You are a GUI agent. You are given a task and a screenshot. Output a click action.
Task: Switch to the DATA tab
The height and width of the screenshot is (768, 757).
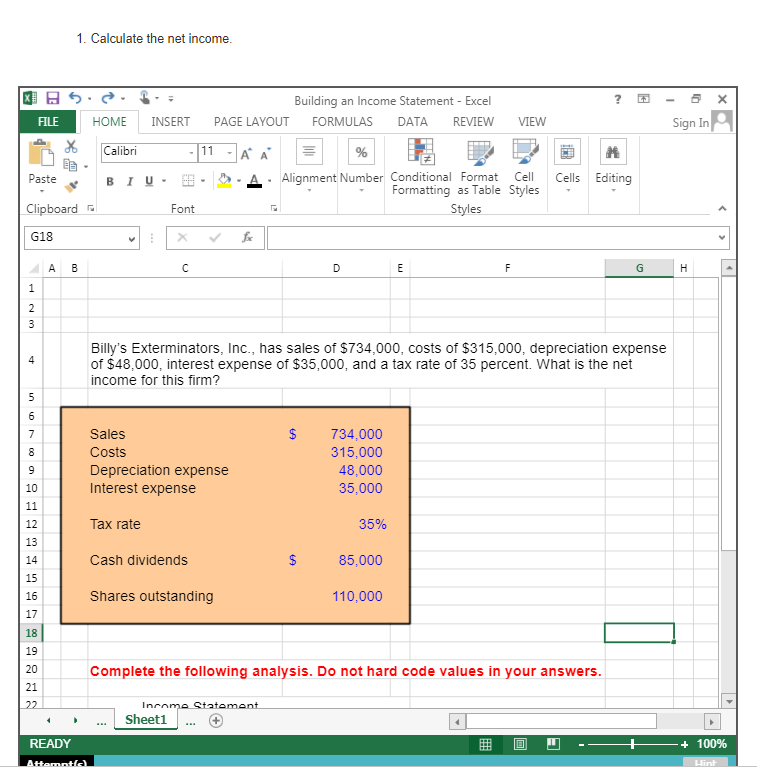pos(412,122)
